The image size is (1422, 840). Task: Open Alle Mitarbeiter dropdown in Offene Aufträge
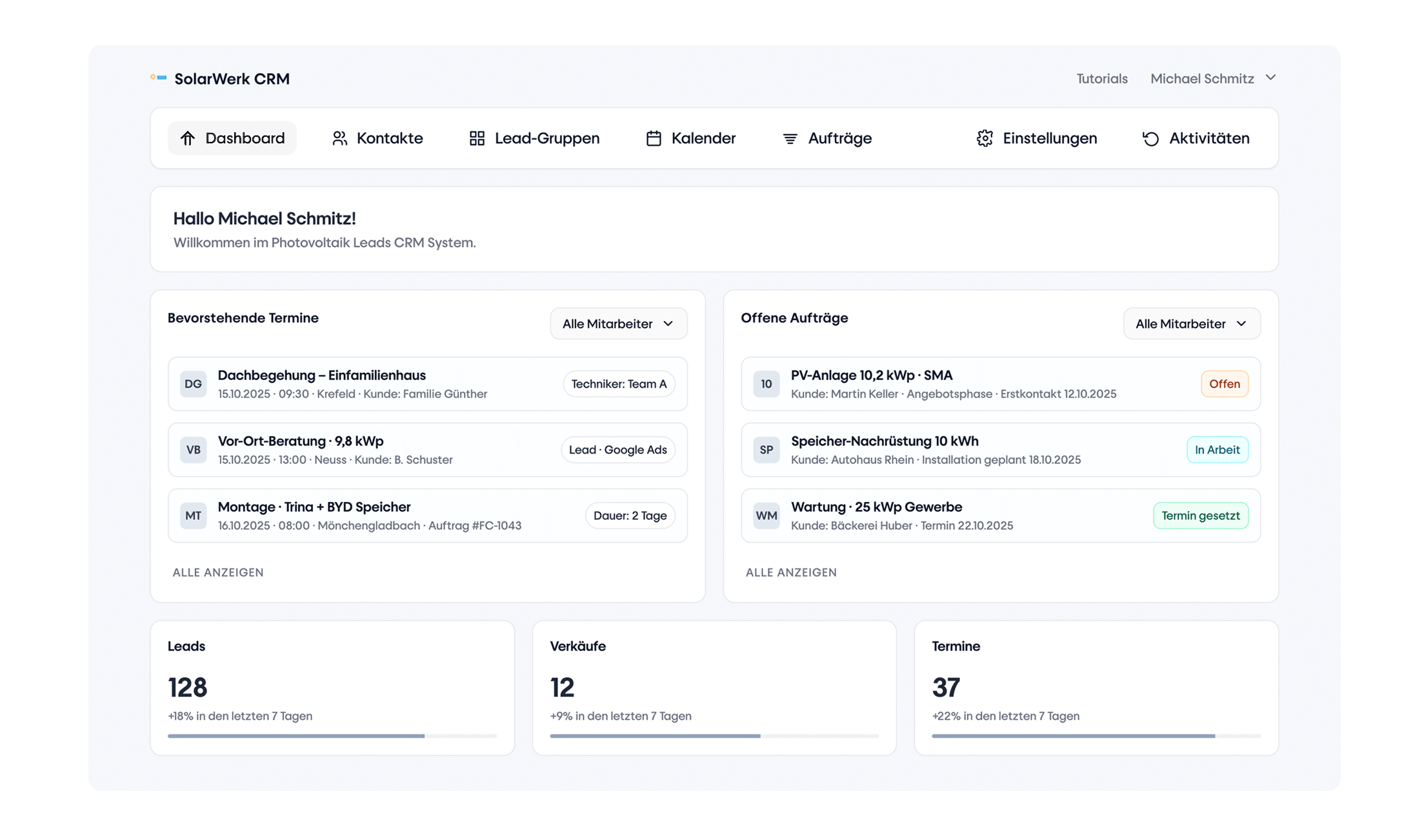tap(1191, 324)
